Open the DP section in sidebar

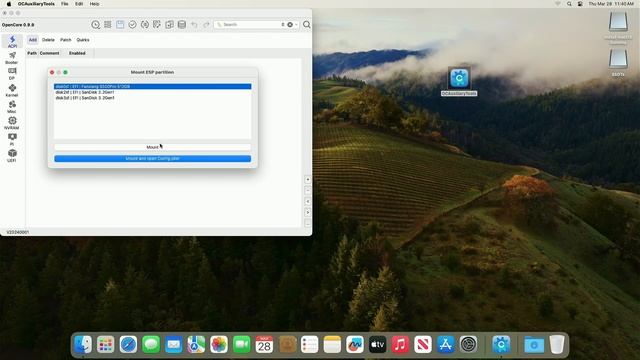click(x=12, y=74)
